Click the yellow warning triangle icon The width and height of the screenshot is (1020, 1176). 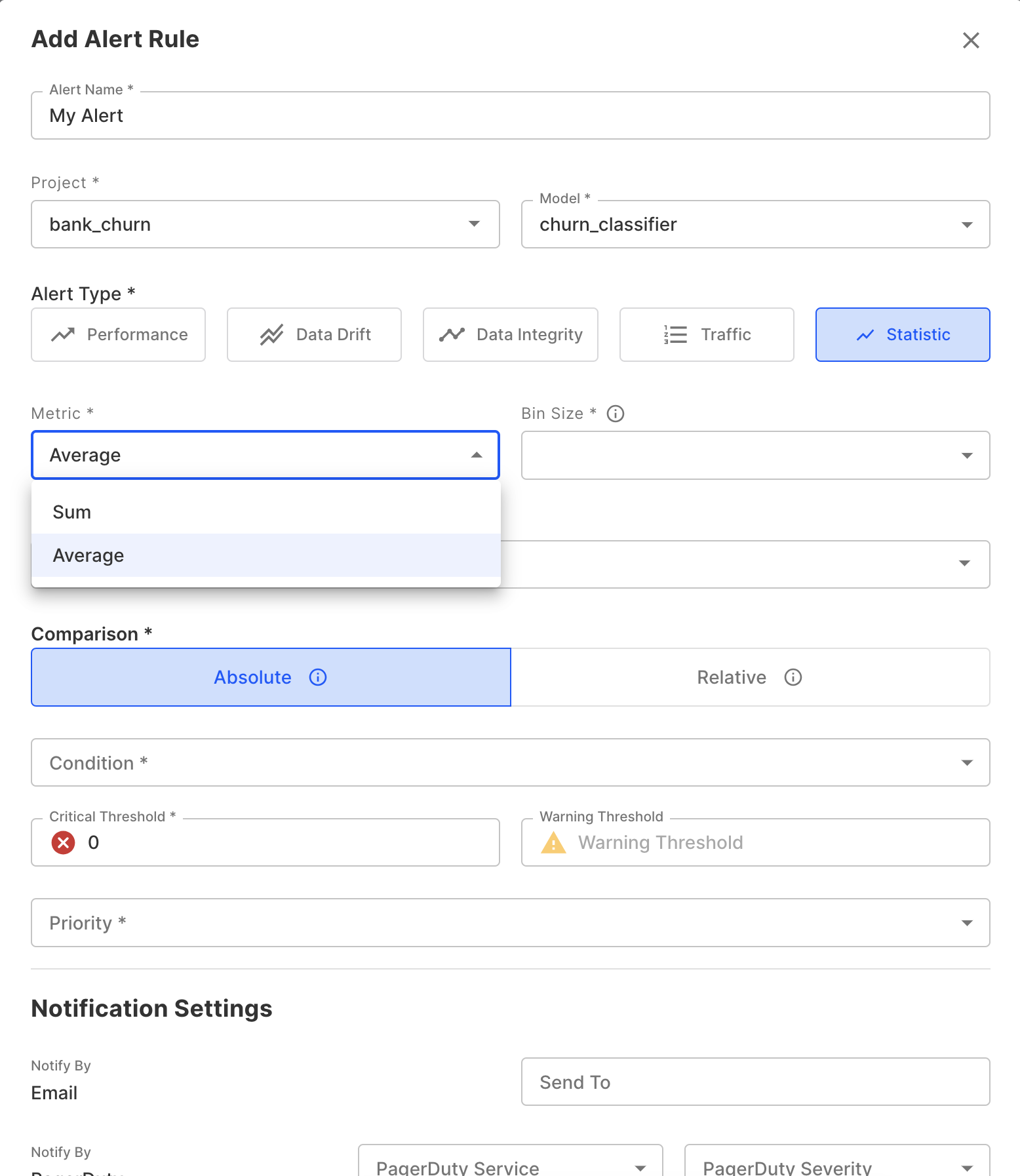(x=553, y=842)
